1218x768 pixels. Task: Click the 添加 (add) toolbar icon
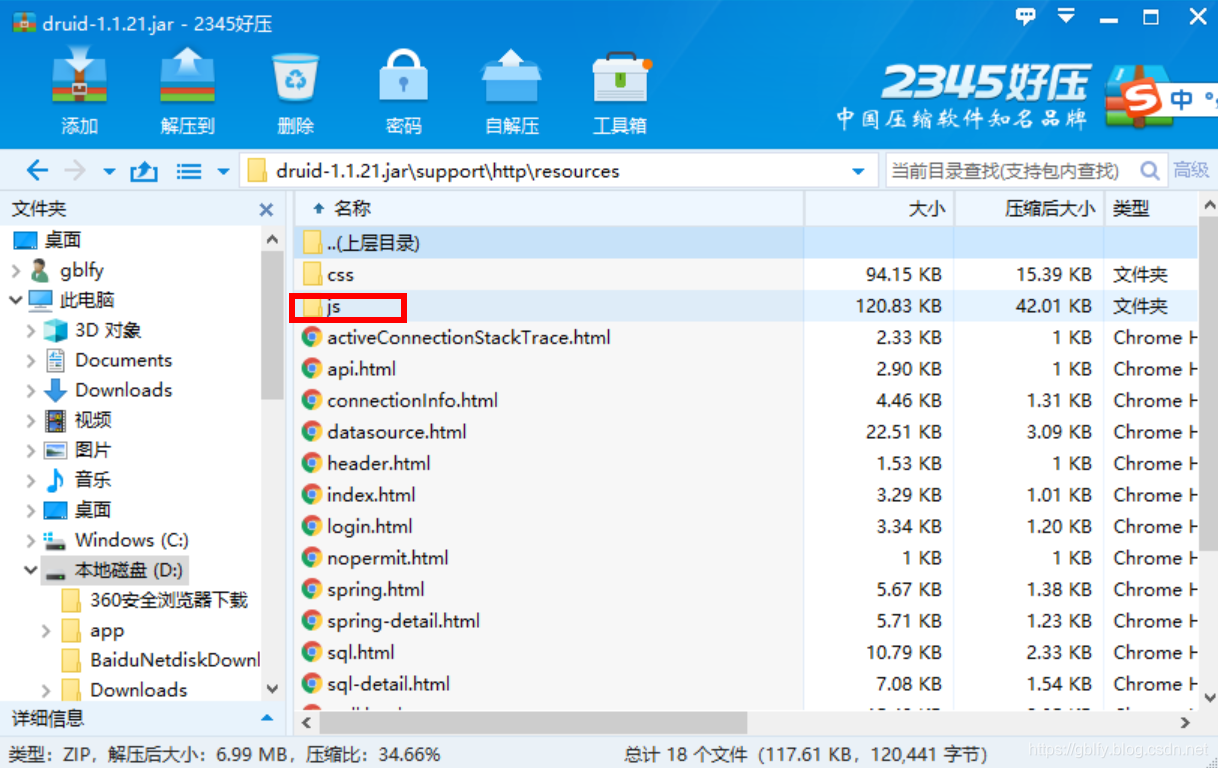[79, 77]
